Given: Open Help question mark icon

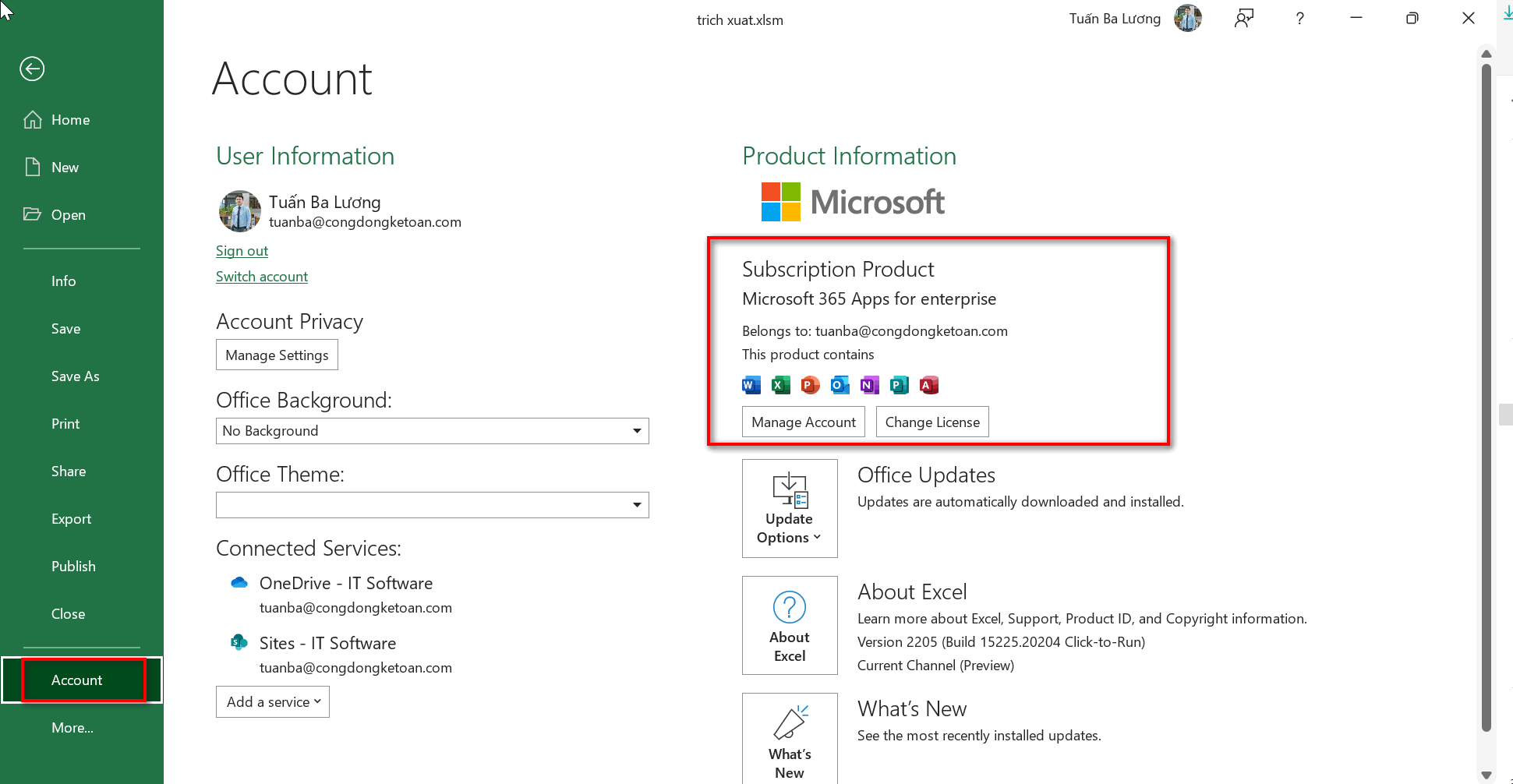Looking at the screenshot, I should point(1299,18).
